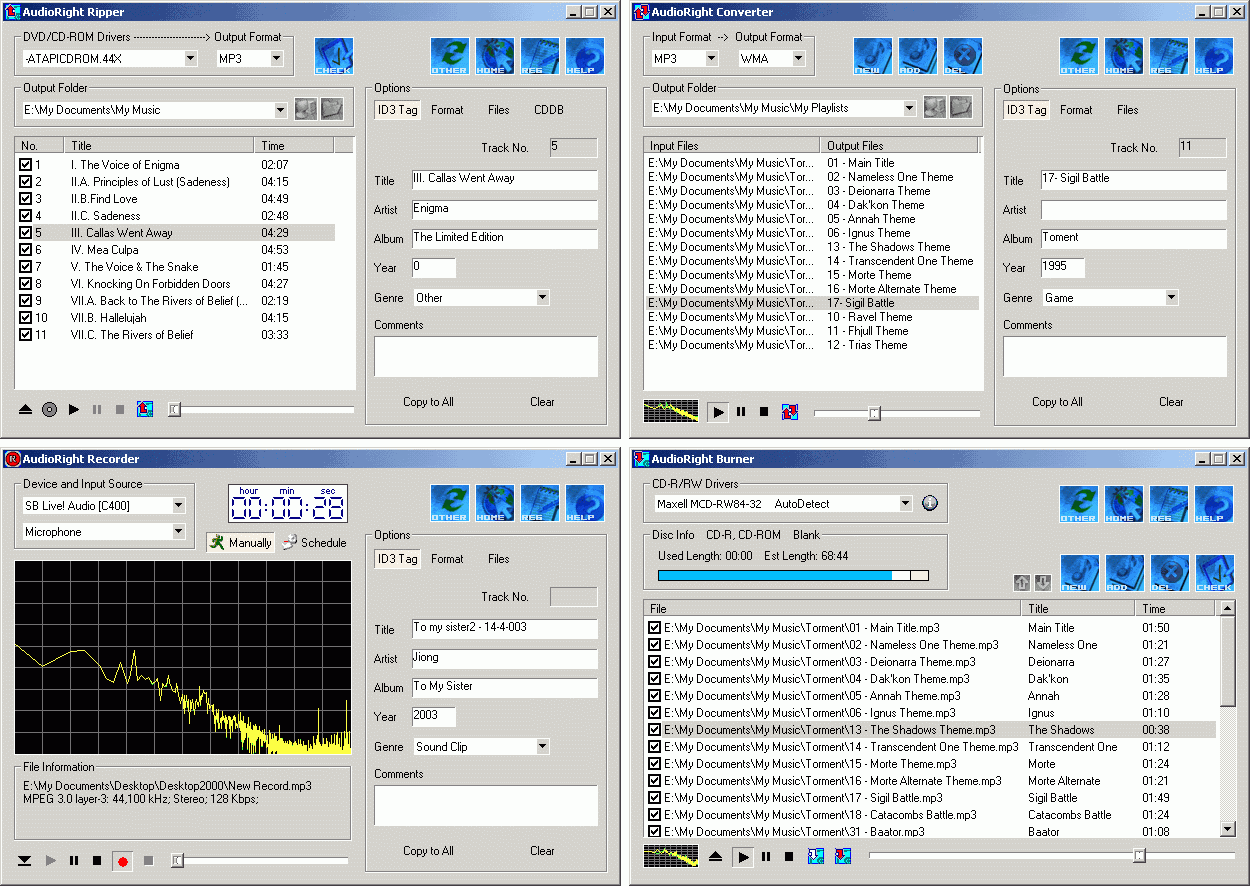Open the DVD/CD-ROM Drivers dropdown in Ripper

(x=191, y=59)
